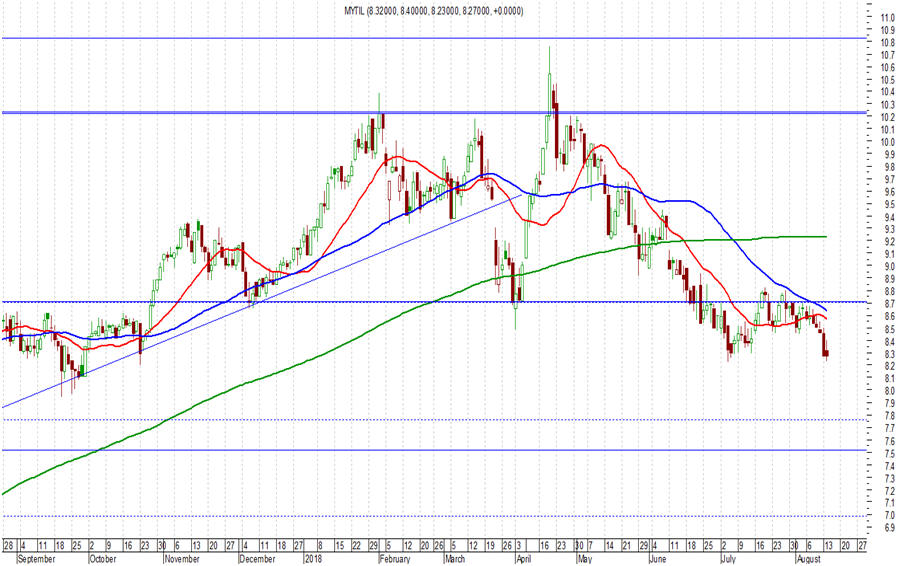Select the 7.1 price axis value
Image resolution: width=899 pixels, height=566 pixels.
(890, 502)
